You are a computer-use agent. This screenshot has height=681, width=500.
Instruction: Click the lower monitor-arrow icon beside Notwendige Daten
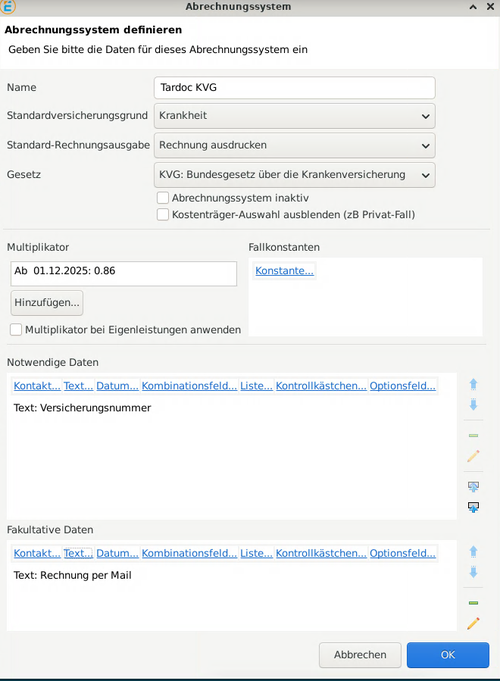[474, 507]
